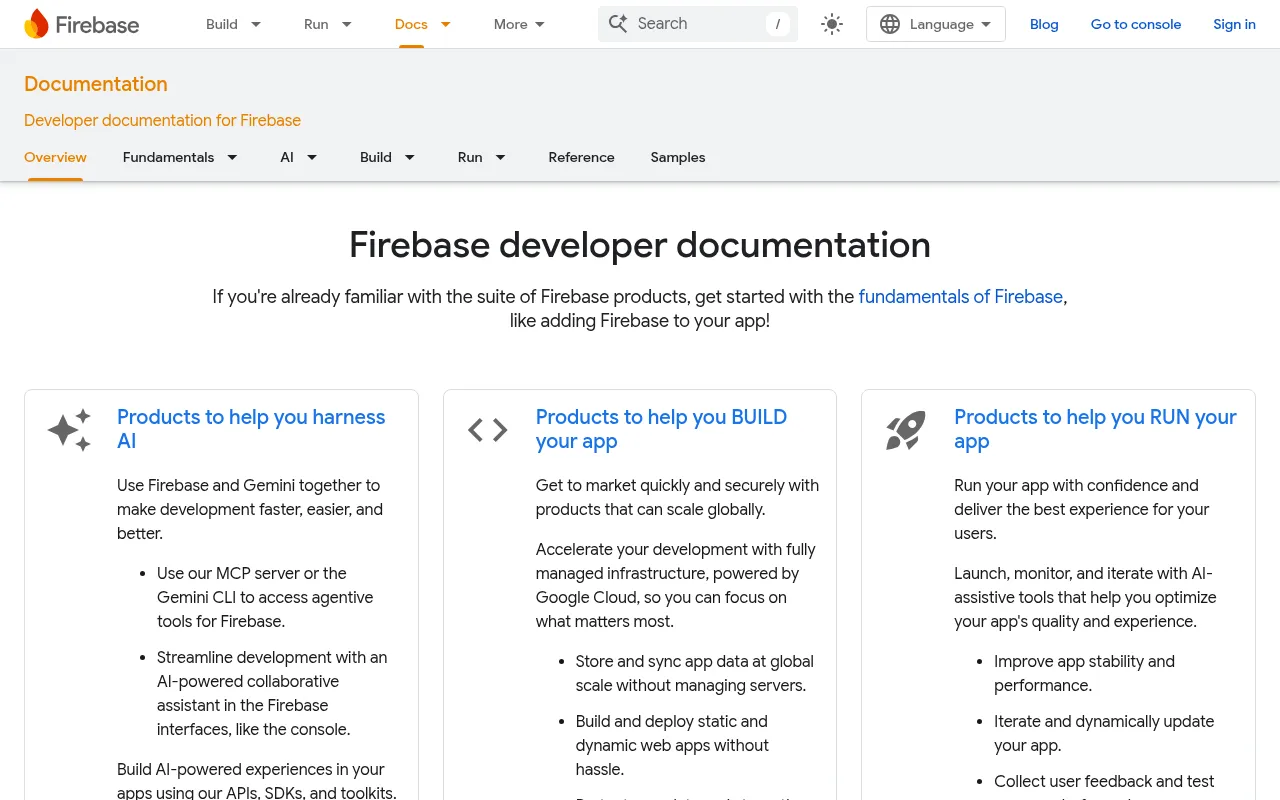Screen dimensions: 1280x800
Task: Click 'Store and sync app data' bullet
Action: 695,673
